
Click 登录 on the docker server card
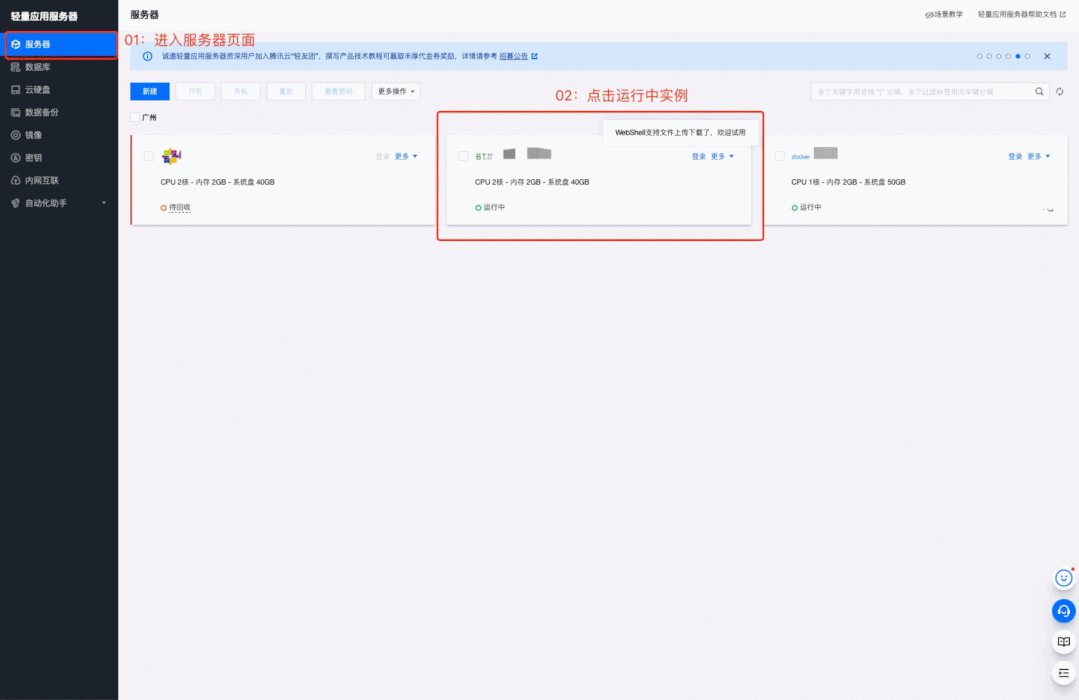coord(1015,156)
